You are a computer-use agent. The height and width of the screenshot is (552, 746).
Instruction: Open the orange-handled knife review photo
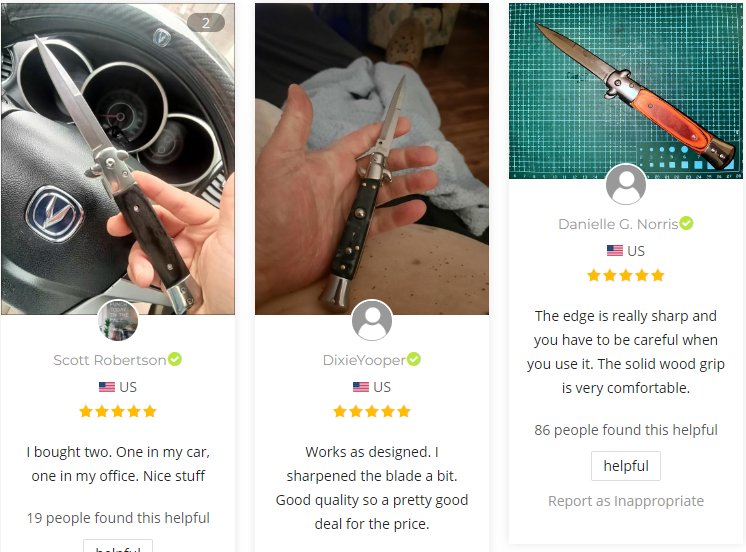[626, 91]
